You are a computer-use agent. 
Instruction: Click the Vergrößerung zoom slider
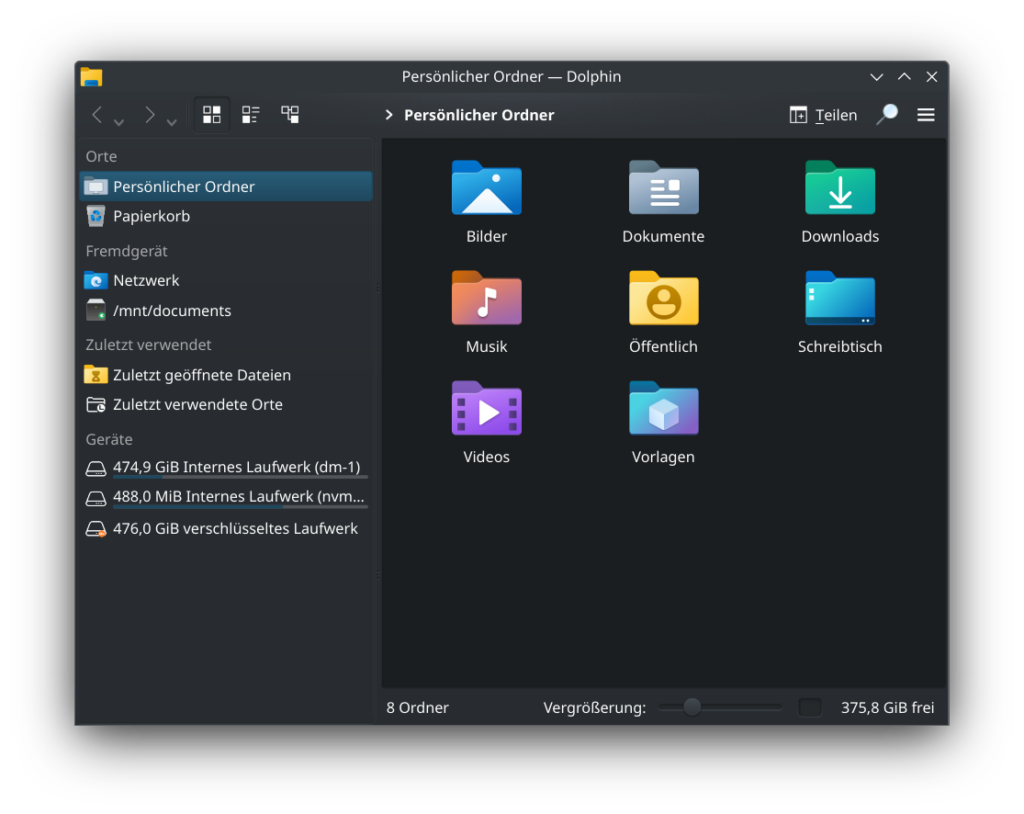pyautogui.click(x=718, y=707)
